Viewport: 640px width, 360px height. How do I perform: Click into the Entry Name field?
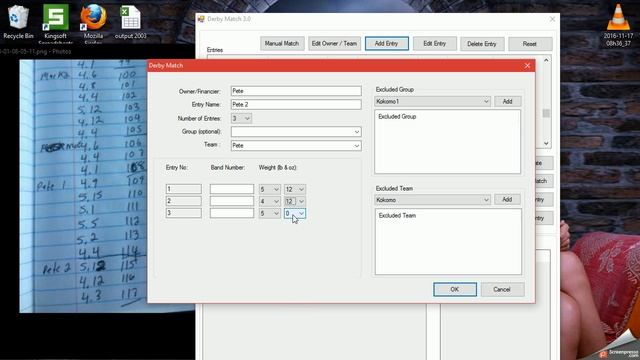click(296, 104)
